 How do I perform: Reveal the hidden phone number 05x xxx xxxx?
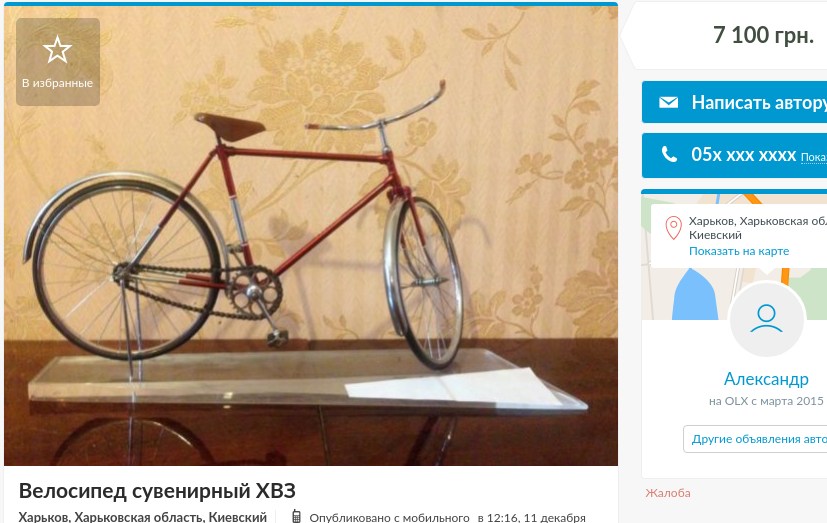coord(734,156)
